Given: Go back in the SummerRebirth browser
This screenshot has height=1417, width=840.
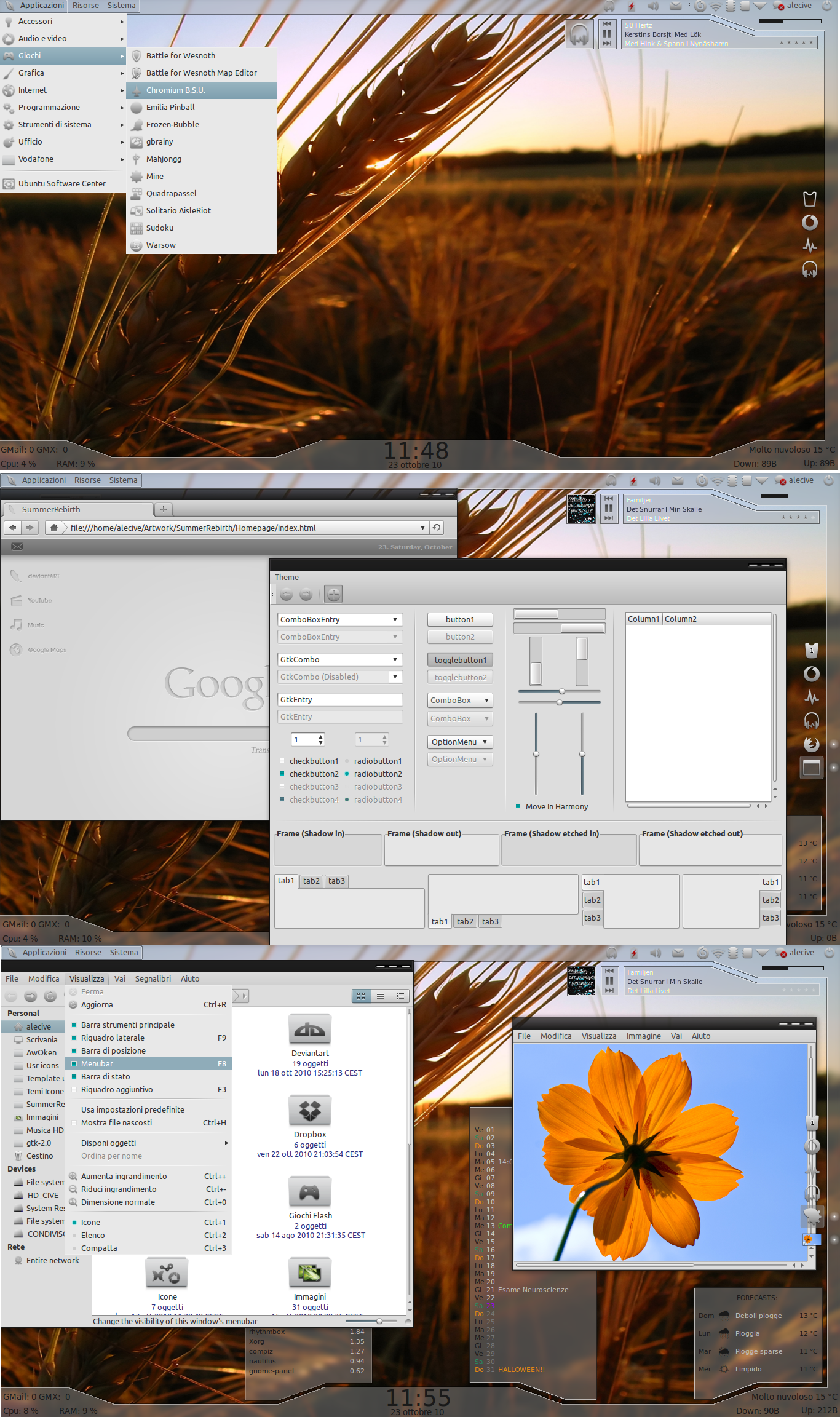Looking at the screenshot, I should point(12,528).
